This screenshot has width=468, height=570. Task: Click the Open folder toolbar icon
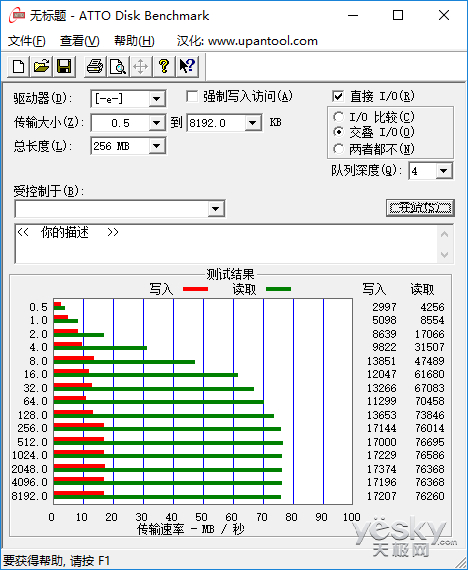pos(41,67)
